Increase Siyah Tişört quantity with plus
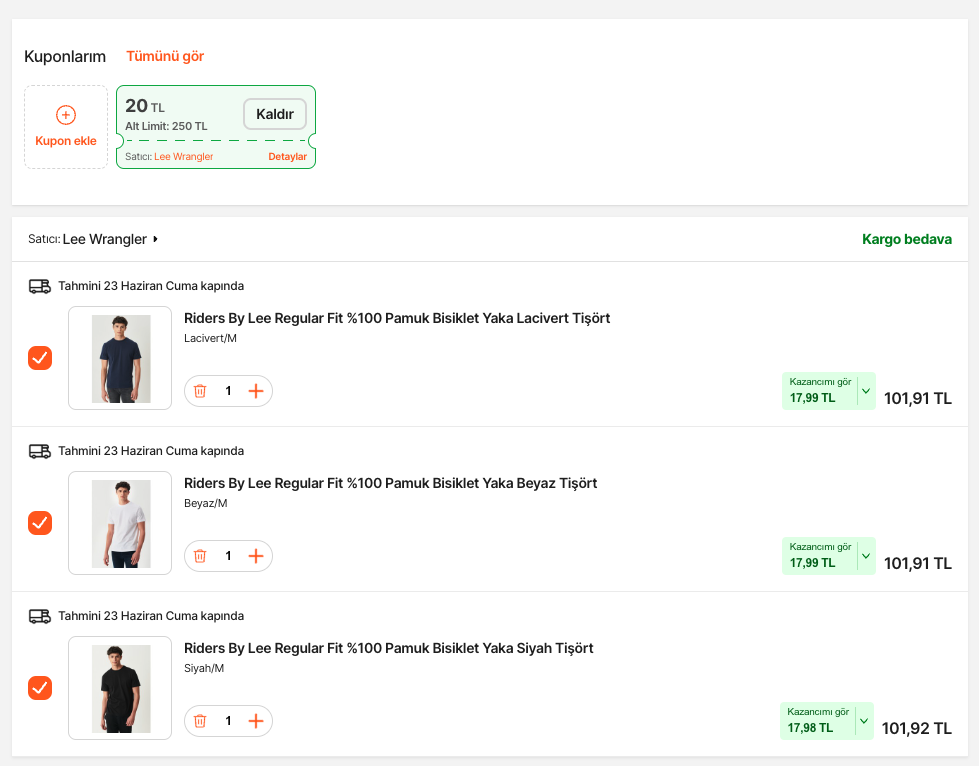Image resolution: width=979 pixels, height=766 pixels. point(256,720)
